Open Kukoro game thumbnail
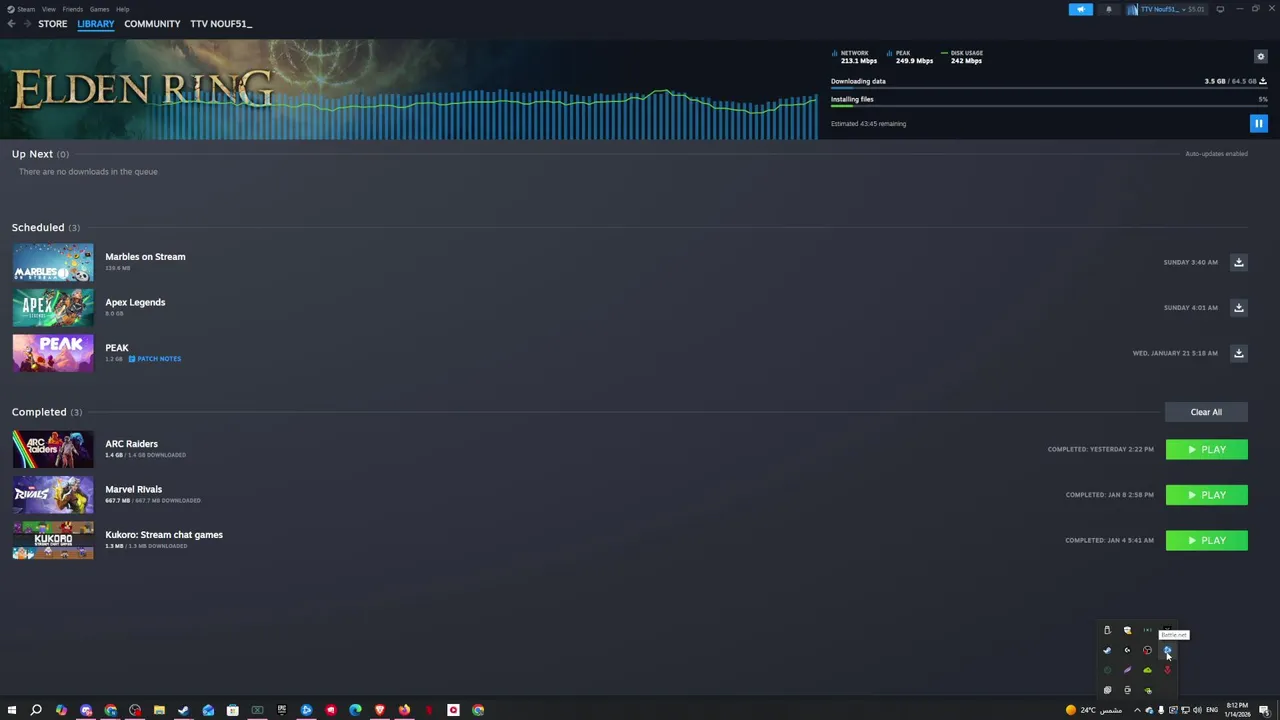Screen dimensions: 1280x720 tap(53, 540)
